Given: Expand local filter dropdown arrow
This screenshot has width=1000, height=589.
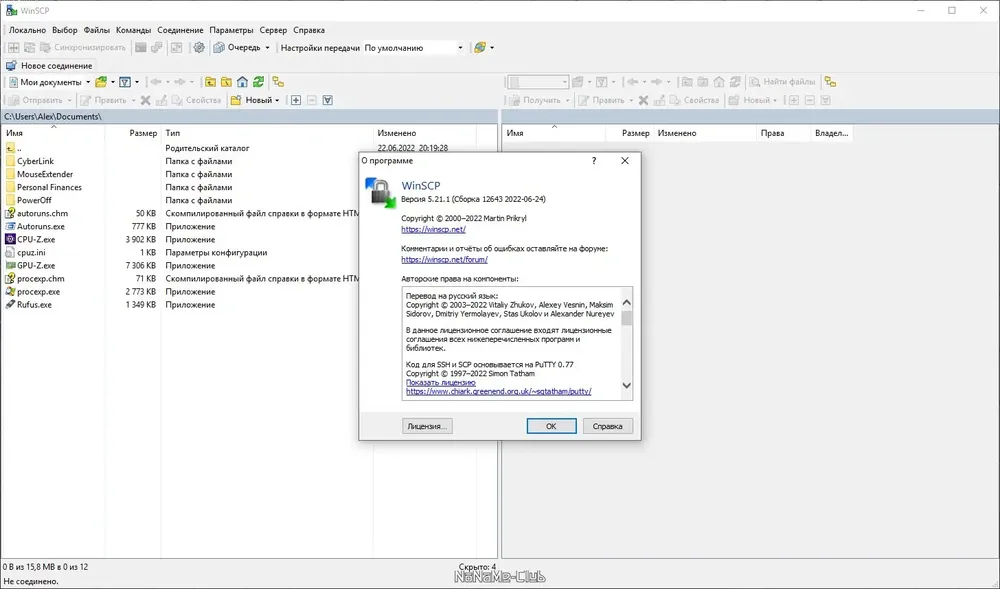Looking at the screenshot, I should click(136, 82).
